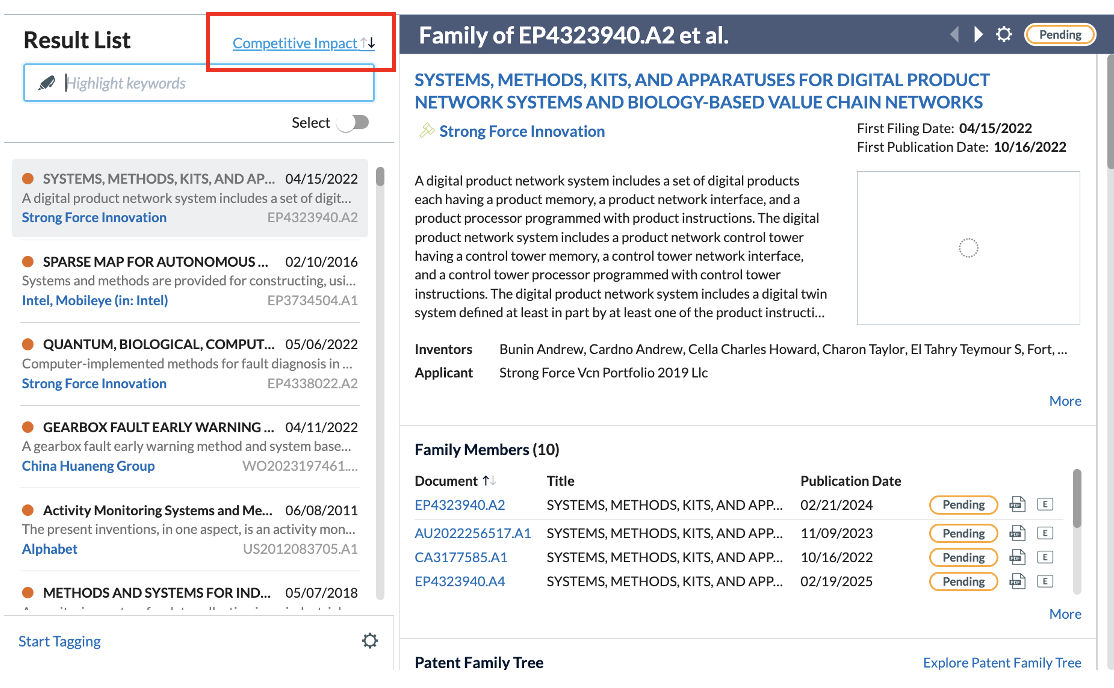
Task: Select Activity Monitoring Systems and Me... result title
Action: (158, 510)
